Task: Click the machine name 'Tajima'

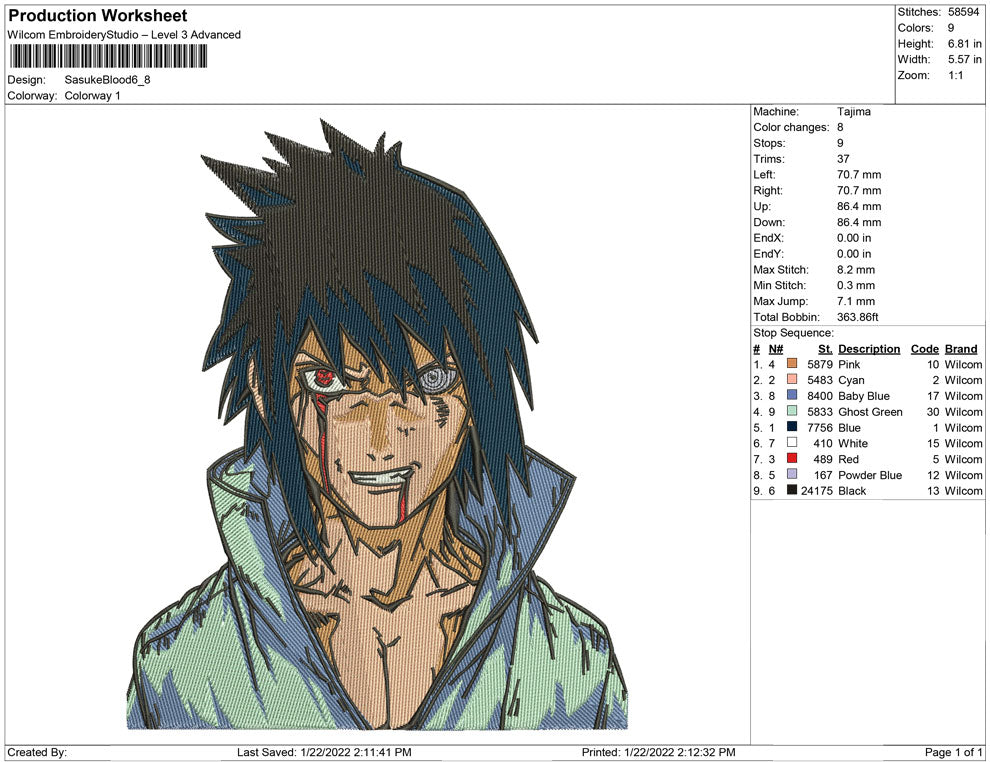Action: click(854, 112)
